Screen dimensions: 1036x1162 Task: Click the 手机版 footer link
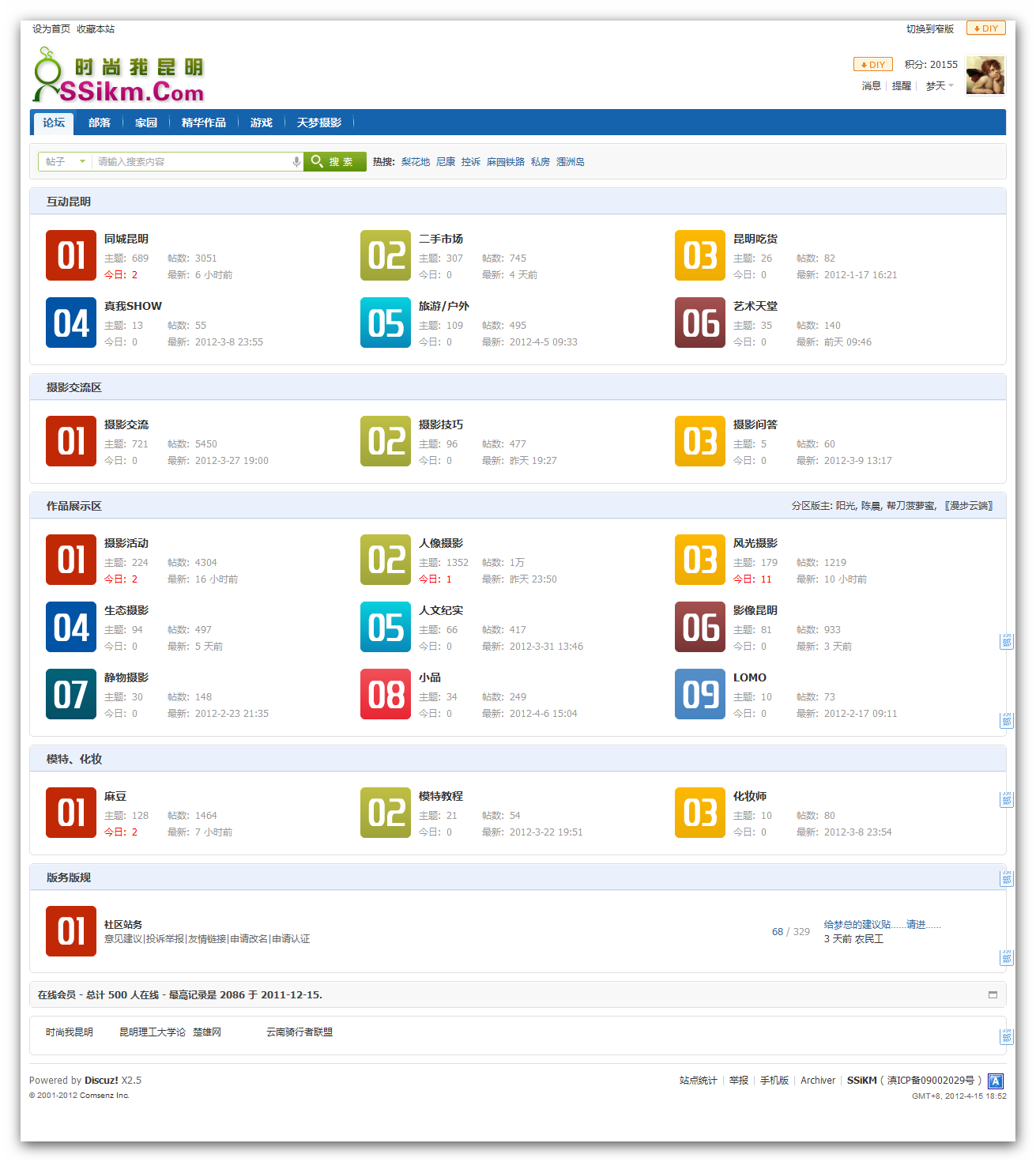click(774, 1080)
